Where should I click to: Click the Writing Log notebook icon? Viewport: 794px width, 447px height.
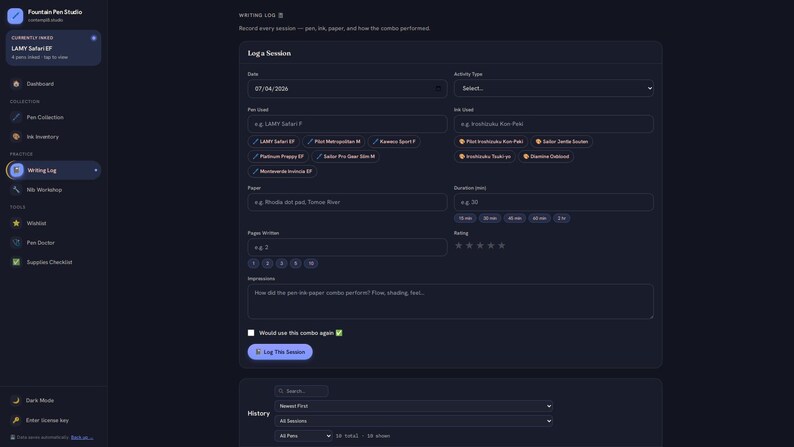click(x=17, y=170)
